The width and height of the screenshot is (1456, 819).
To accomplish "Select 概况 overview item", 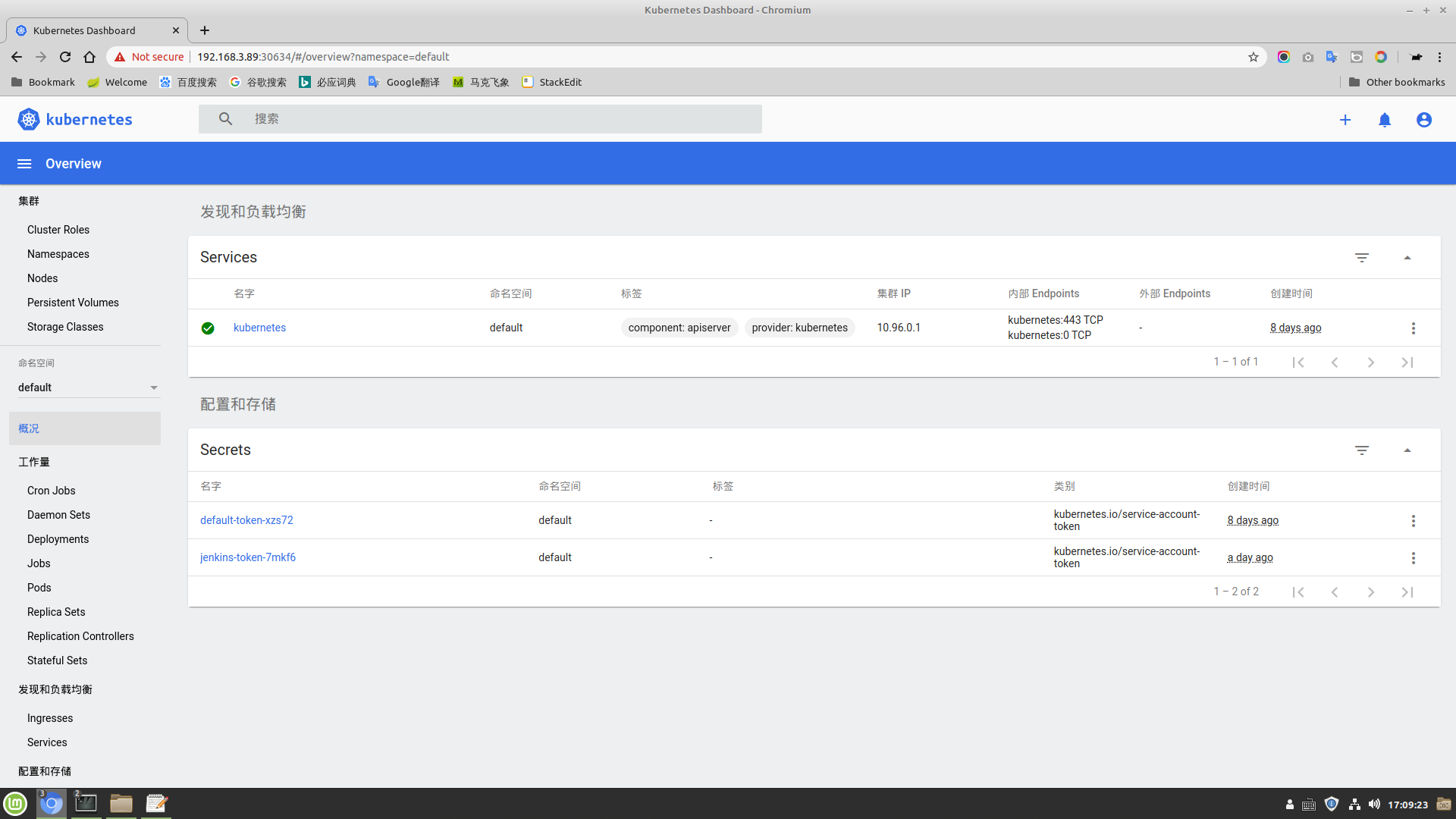I will (85, 428).
